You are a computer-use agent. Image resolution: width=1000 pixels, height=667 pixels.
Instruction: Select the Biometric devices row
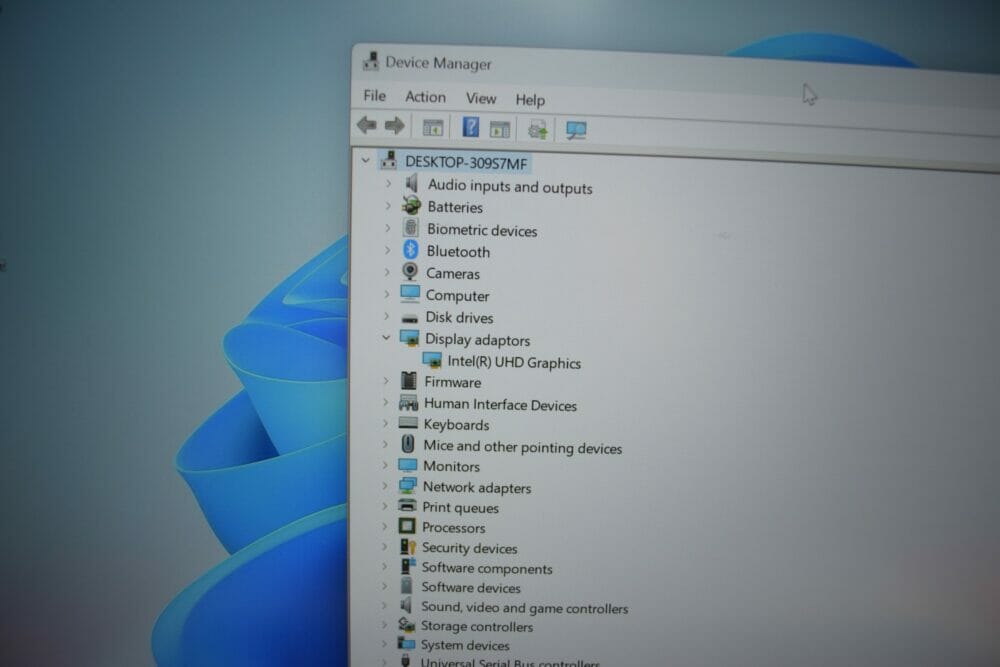(x=482, y=230)
